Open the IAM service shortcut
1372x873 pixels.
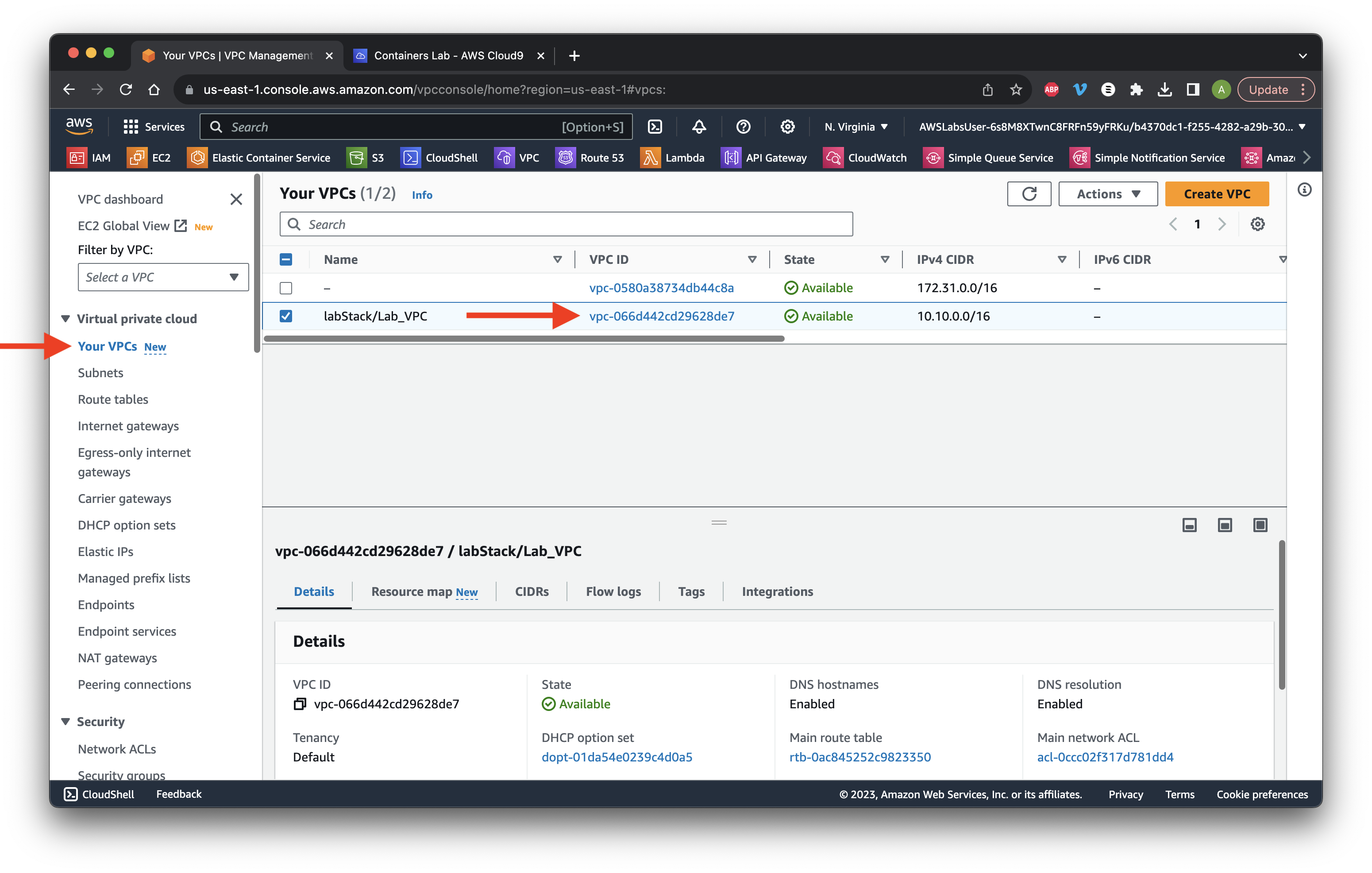click(x=89, y=158)
